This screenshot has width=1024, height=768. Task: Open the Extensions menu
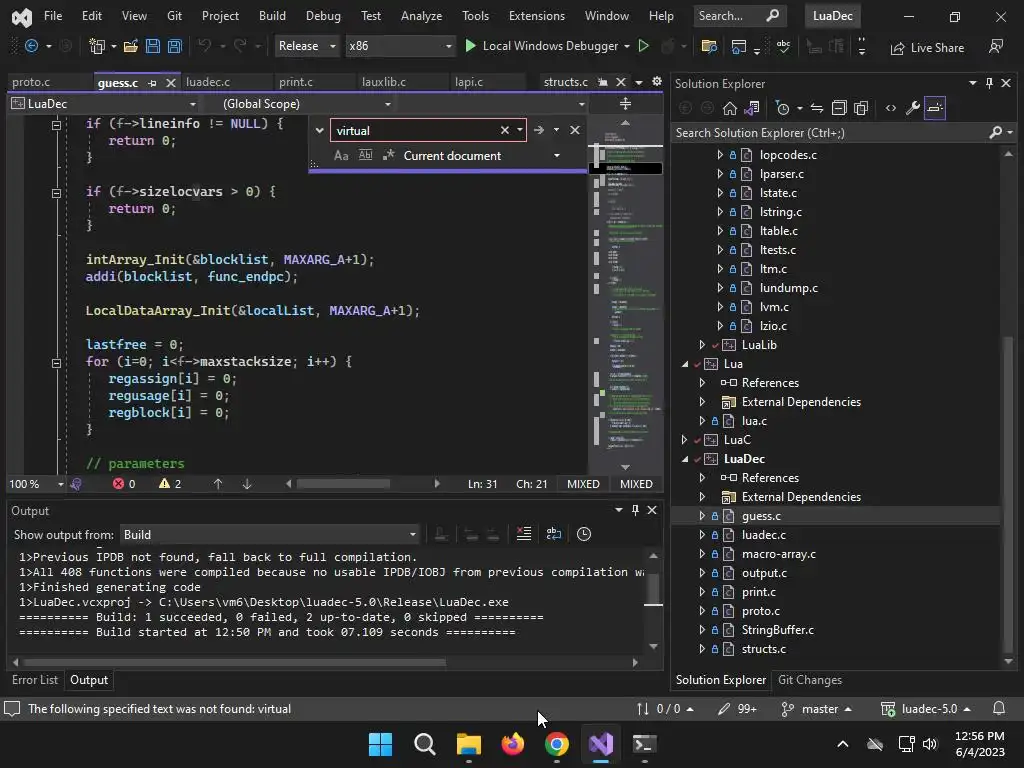(537, 16)
